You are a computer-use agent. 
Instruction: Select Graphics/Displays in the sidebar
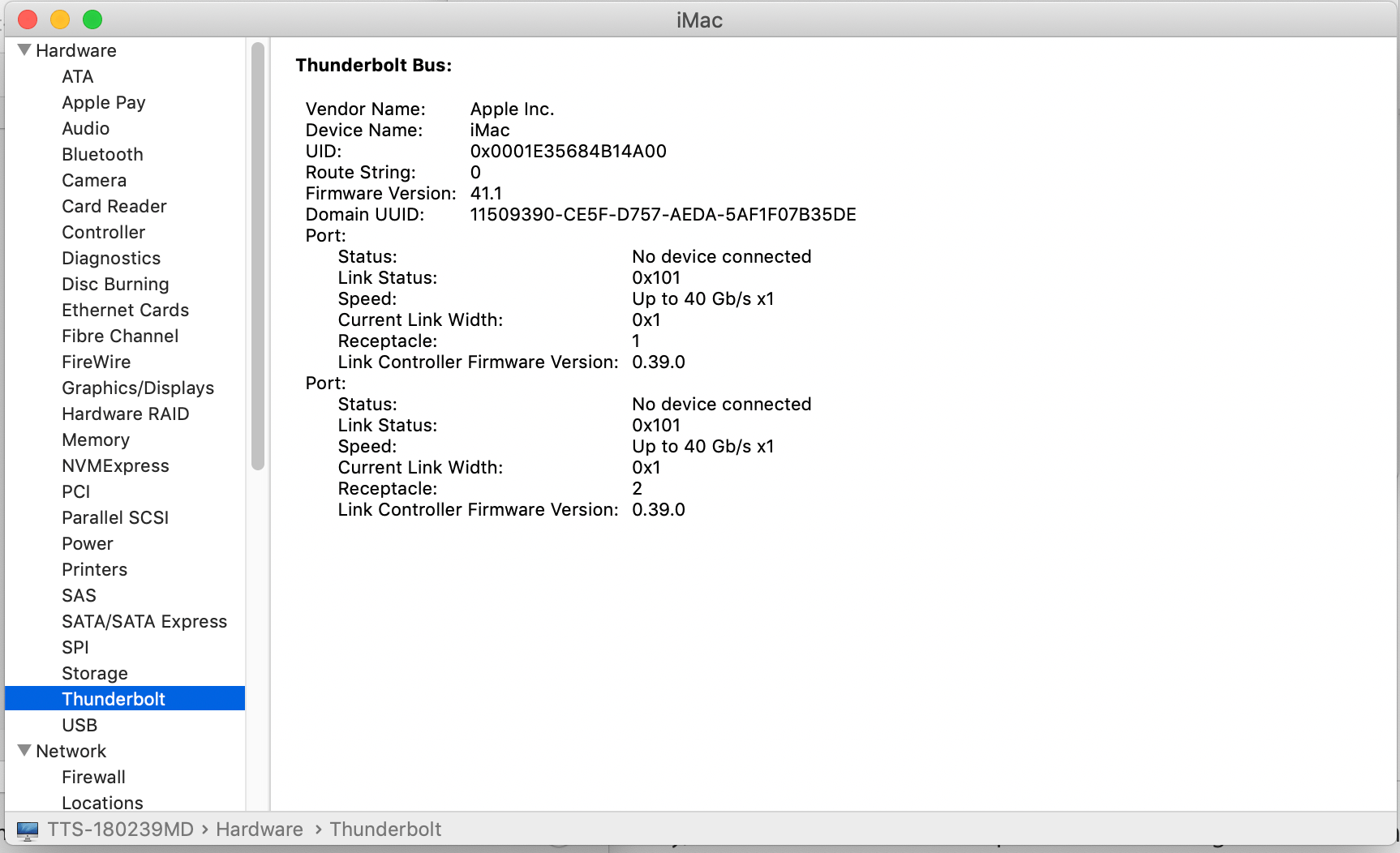point(138,388)
